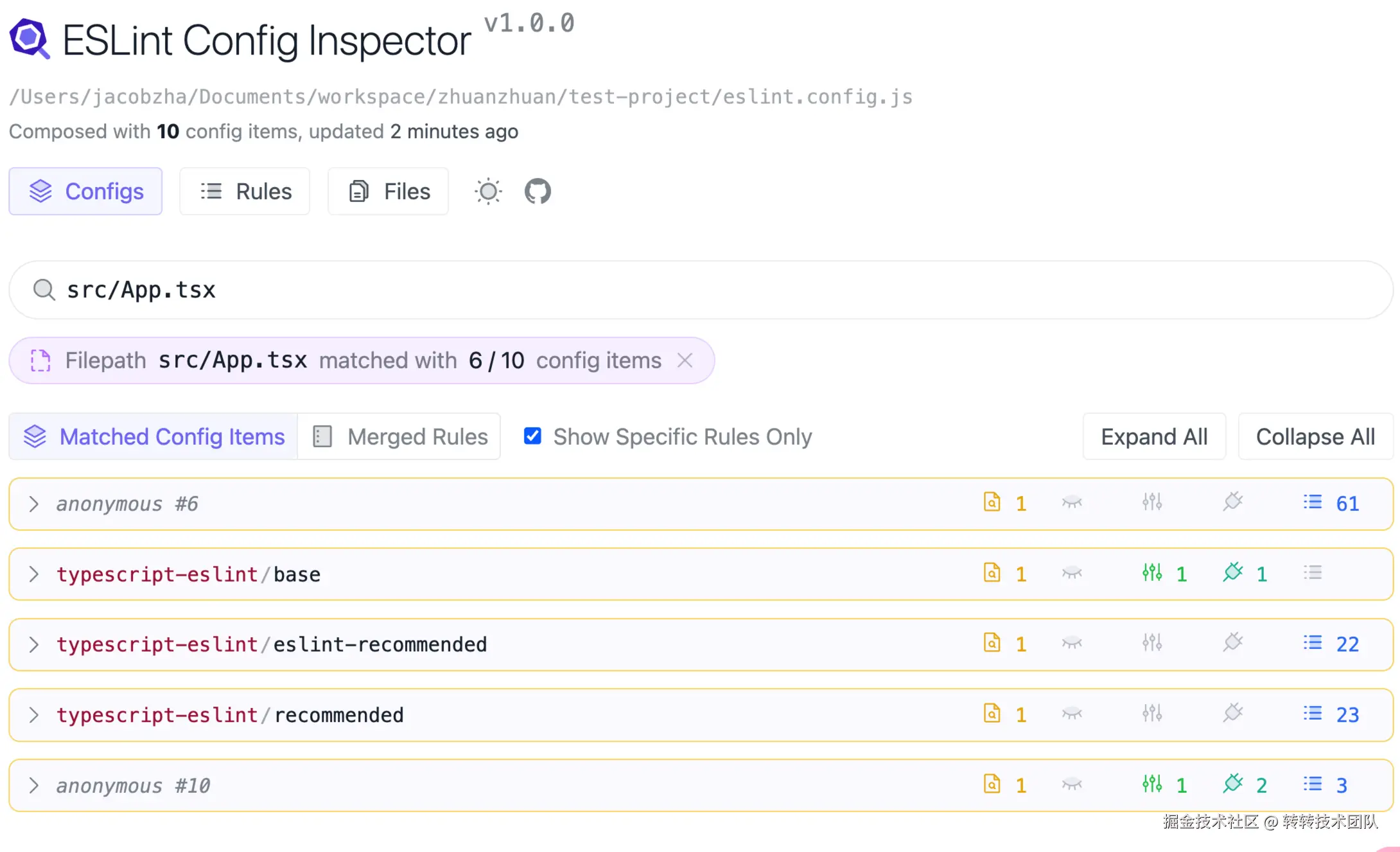Image resolution: width=1400 pixels, height=852 pixels.
Task: Click the Expand All button
Action: (x=1153, y=436)
